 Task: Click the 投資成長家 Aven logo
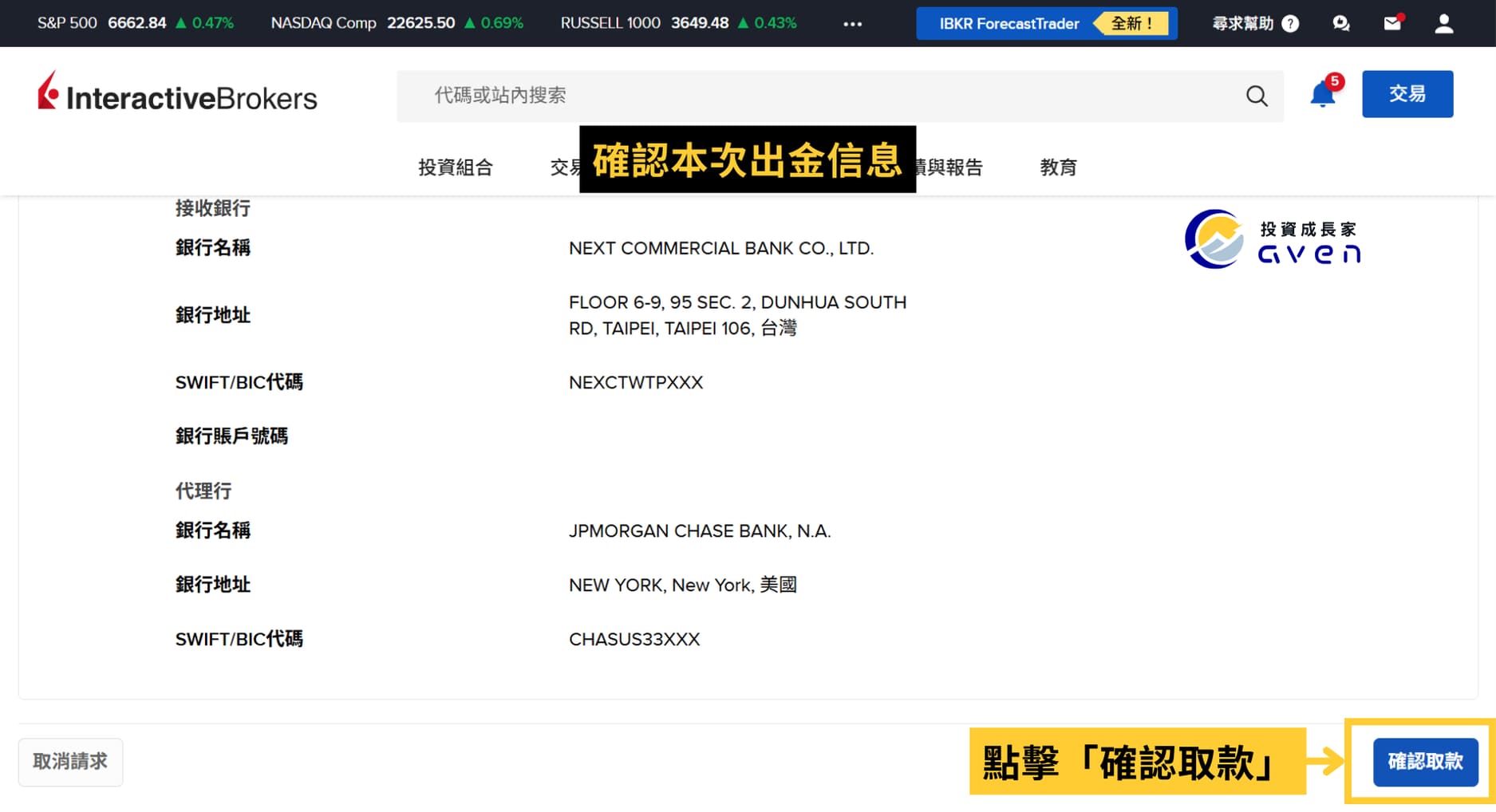pos(1273,240)
